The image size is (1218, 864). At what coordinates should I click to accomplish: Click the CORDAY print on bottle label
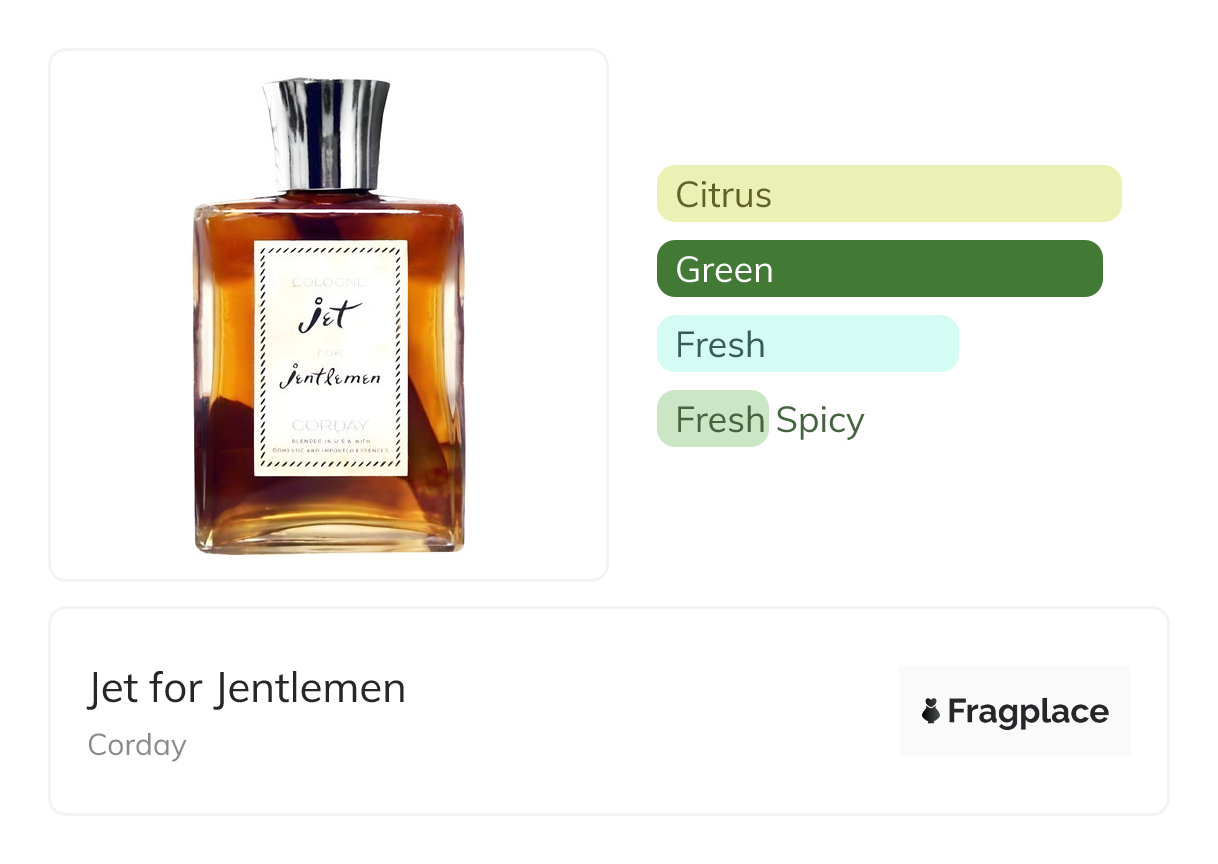331,425
